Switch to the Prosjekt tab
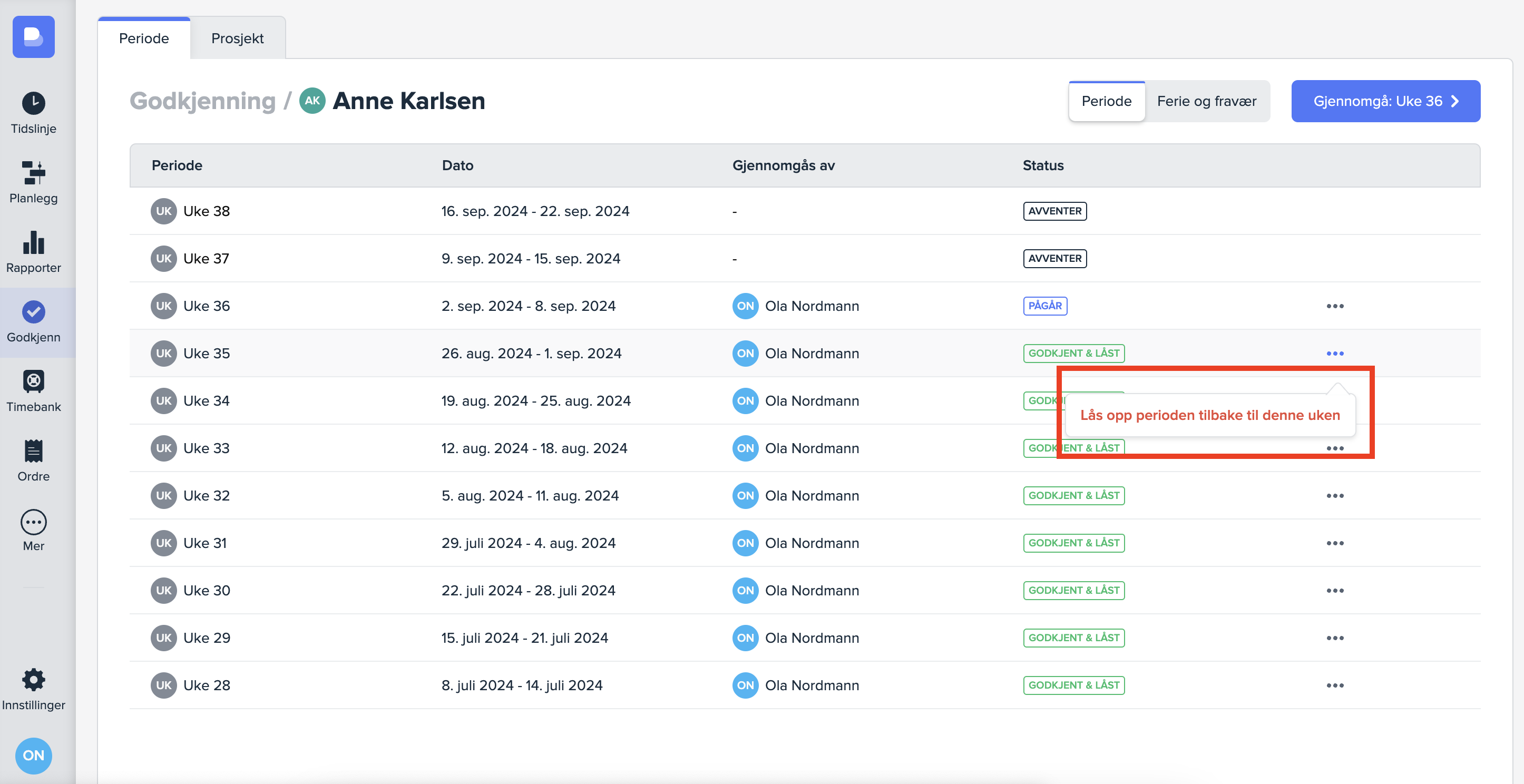 [x=237, y=38]
